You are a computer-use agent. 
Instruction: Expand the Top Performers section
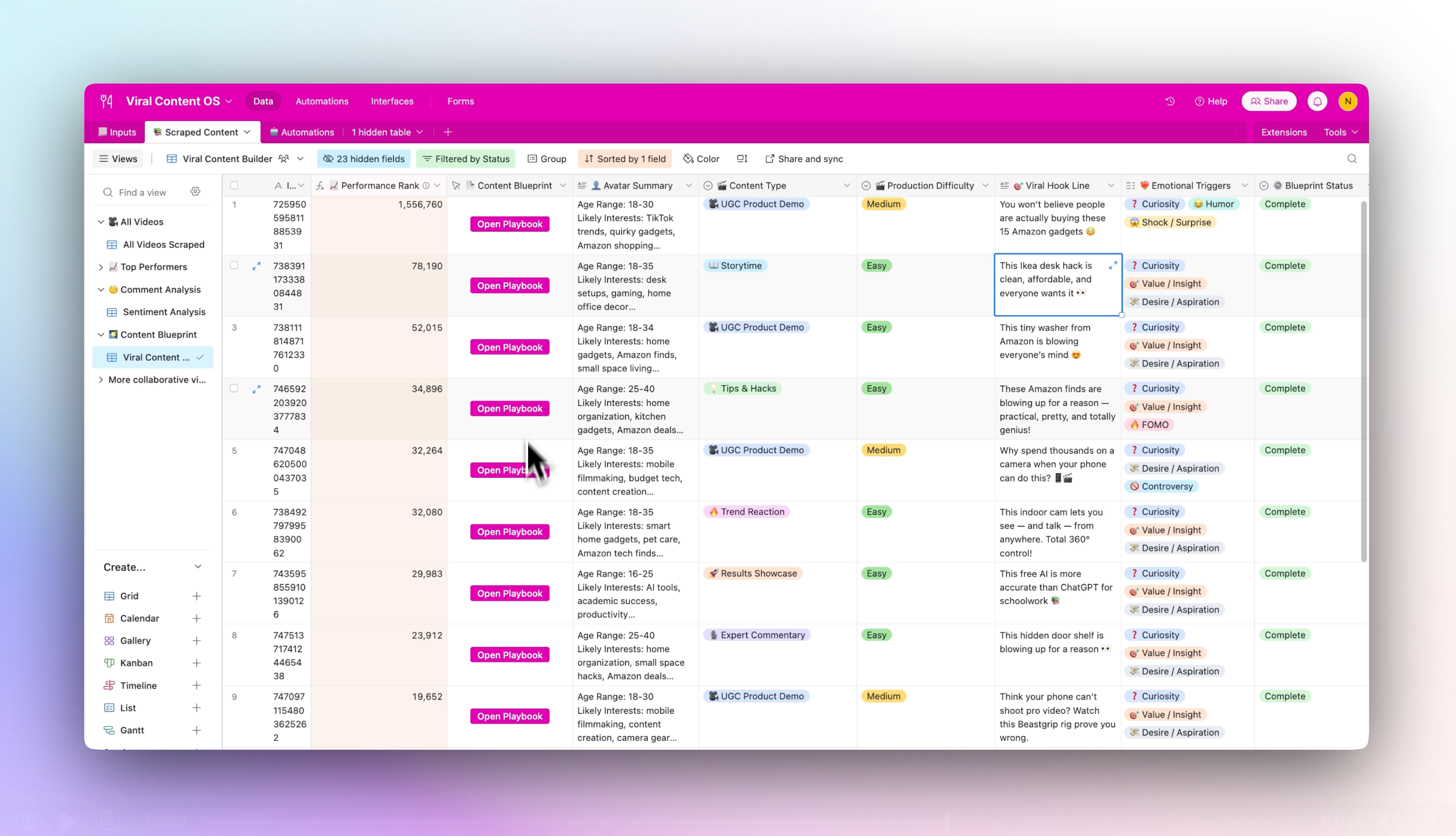101,267
